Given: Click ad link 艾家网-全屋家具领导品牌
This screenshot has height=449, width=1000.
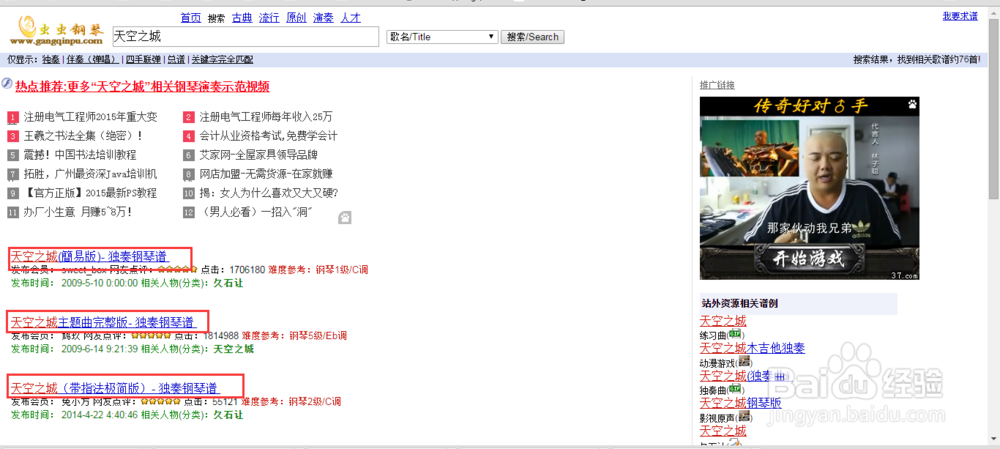Looking at the screenshot, I should pos(259,156).
